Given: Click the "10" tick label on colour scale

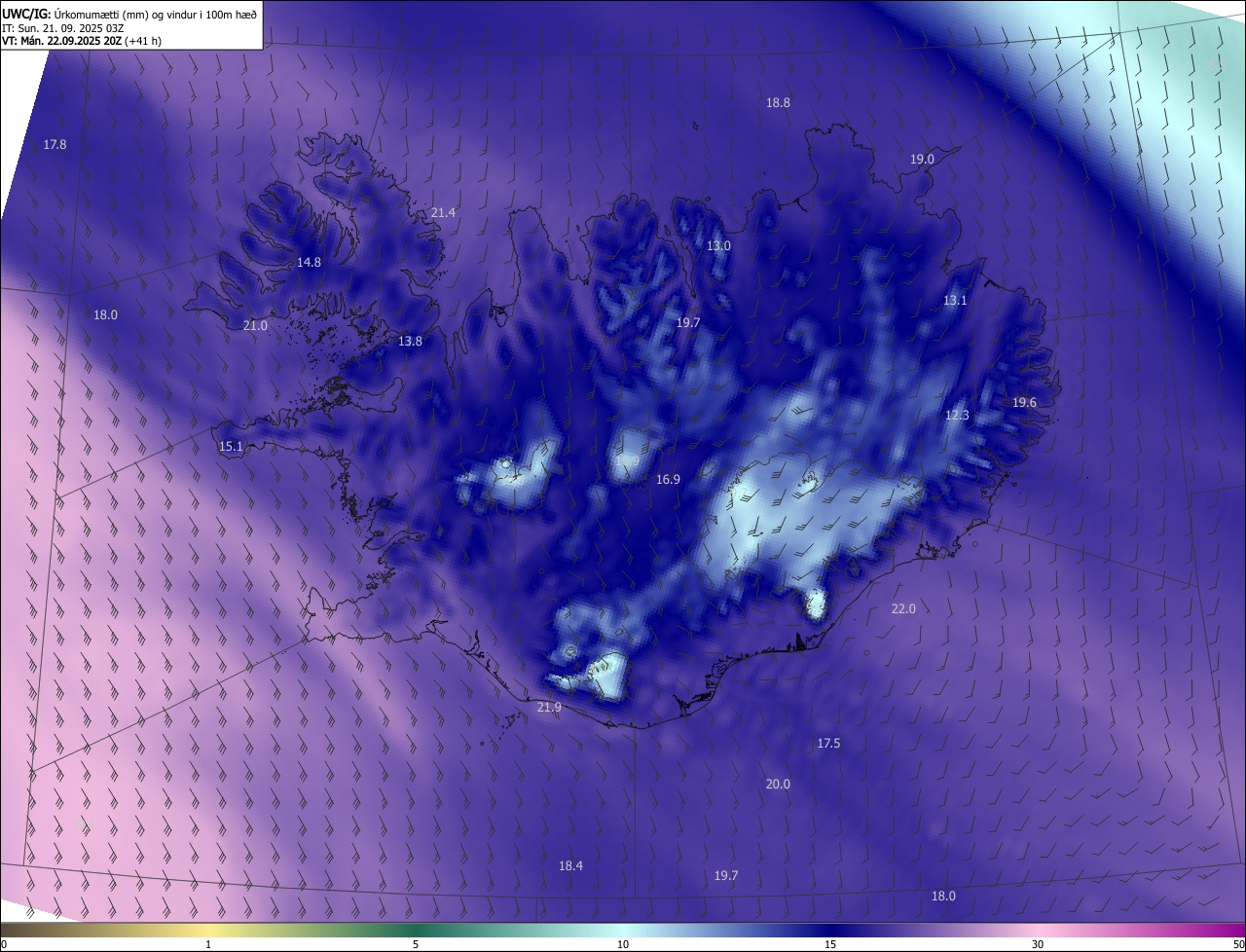Looking at the screenshot, I should coord(623,944).
